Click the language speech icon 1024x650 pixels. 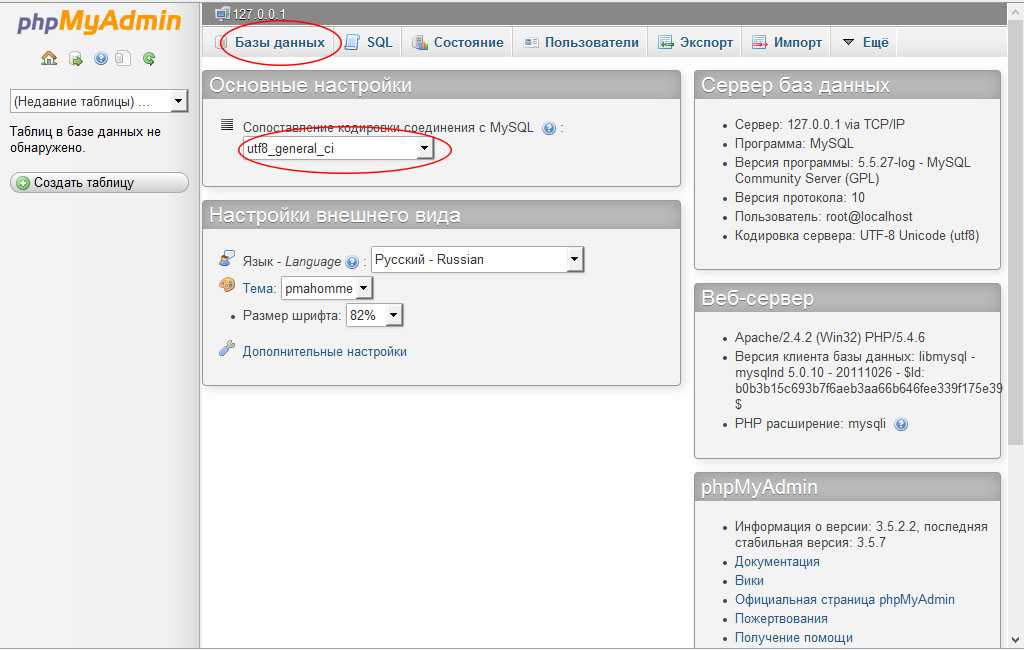pos(227,258)
